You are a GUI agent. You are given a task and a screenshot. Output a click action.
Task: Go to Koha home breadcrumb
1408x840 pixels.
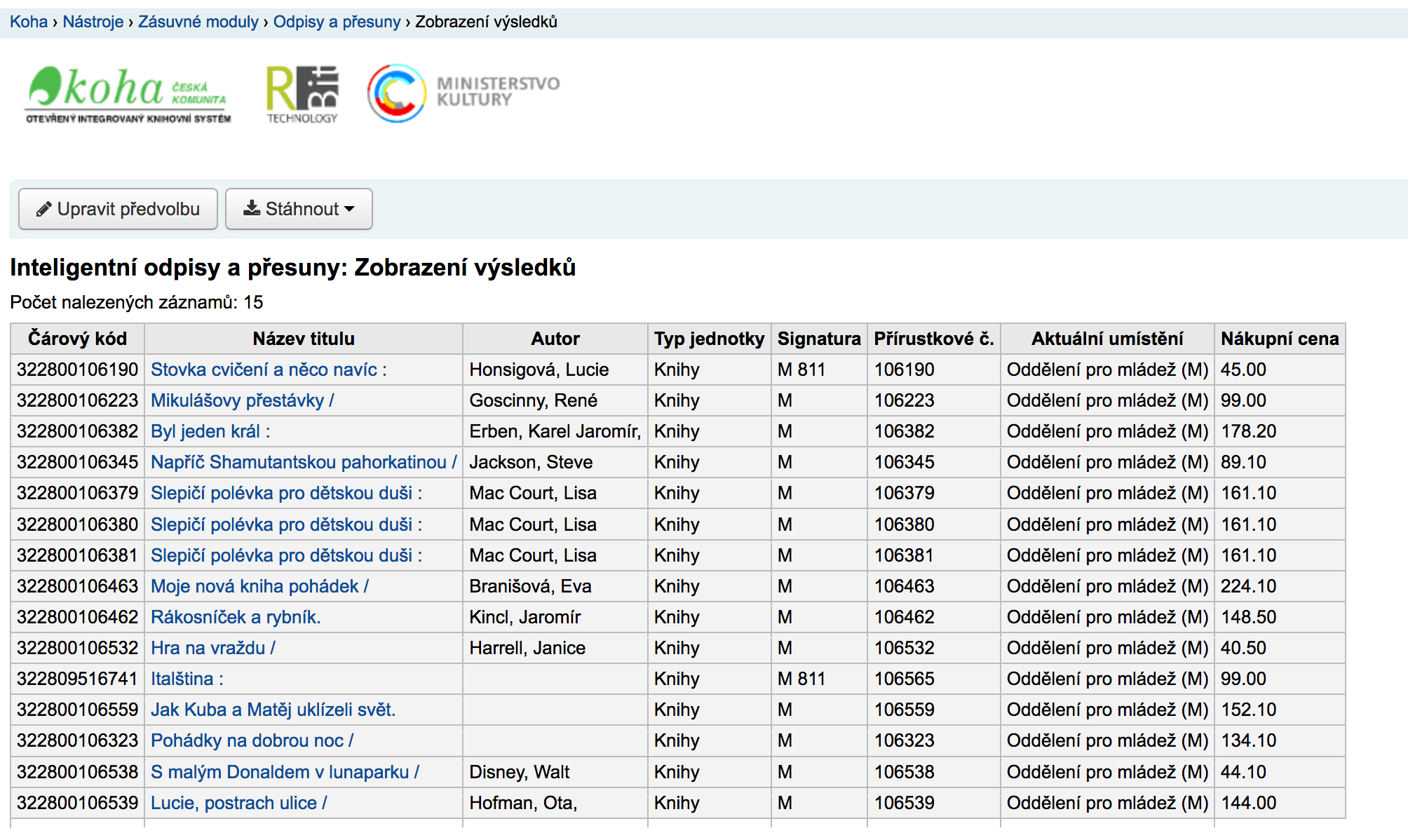click(28, 22)
